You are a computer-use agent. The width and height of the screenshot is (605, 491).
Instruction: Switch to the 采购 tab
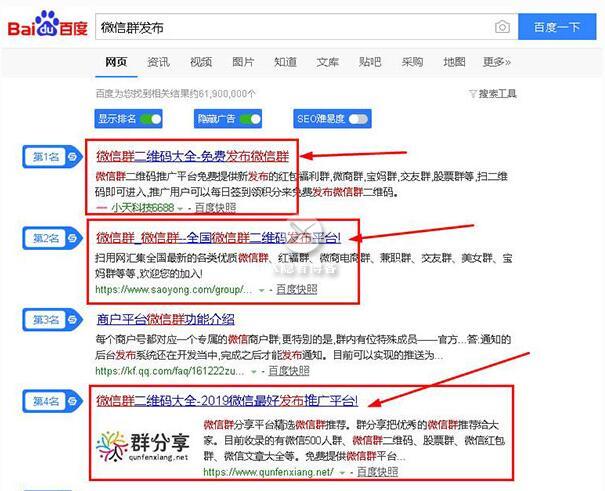412,62
